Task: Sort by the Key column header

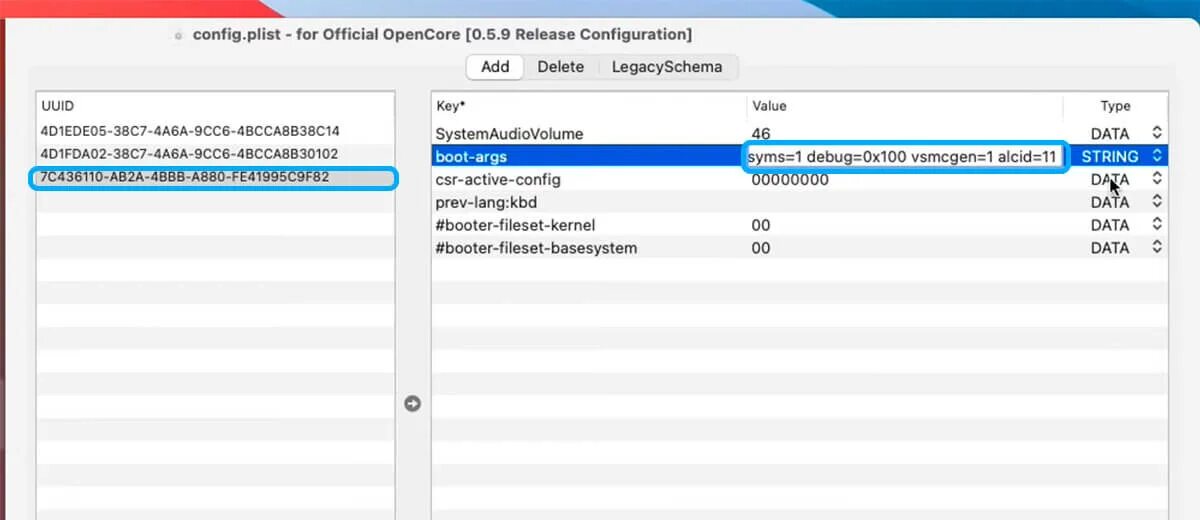Action: [x=451, y=105]
